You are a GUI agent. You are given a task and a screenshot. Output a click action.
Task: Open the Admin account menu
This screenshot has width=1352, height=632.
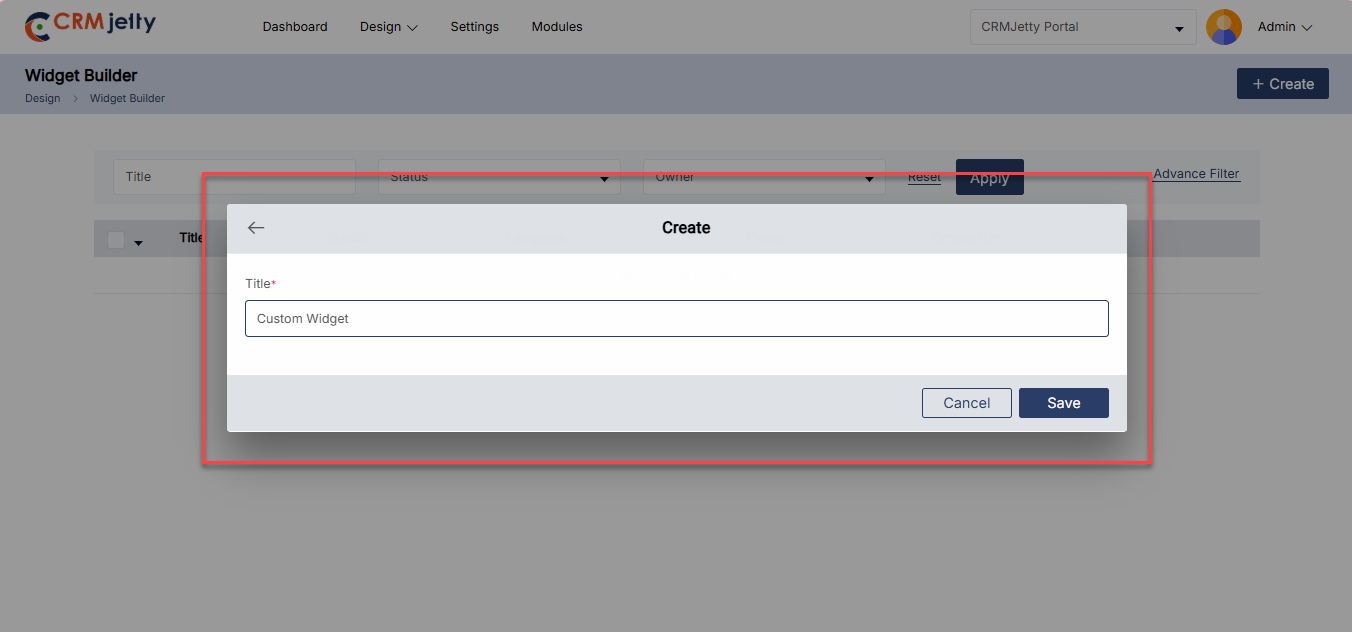1284,27
